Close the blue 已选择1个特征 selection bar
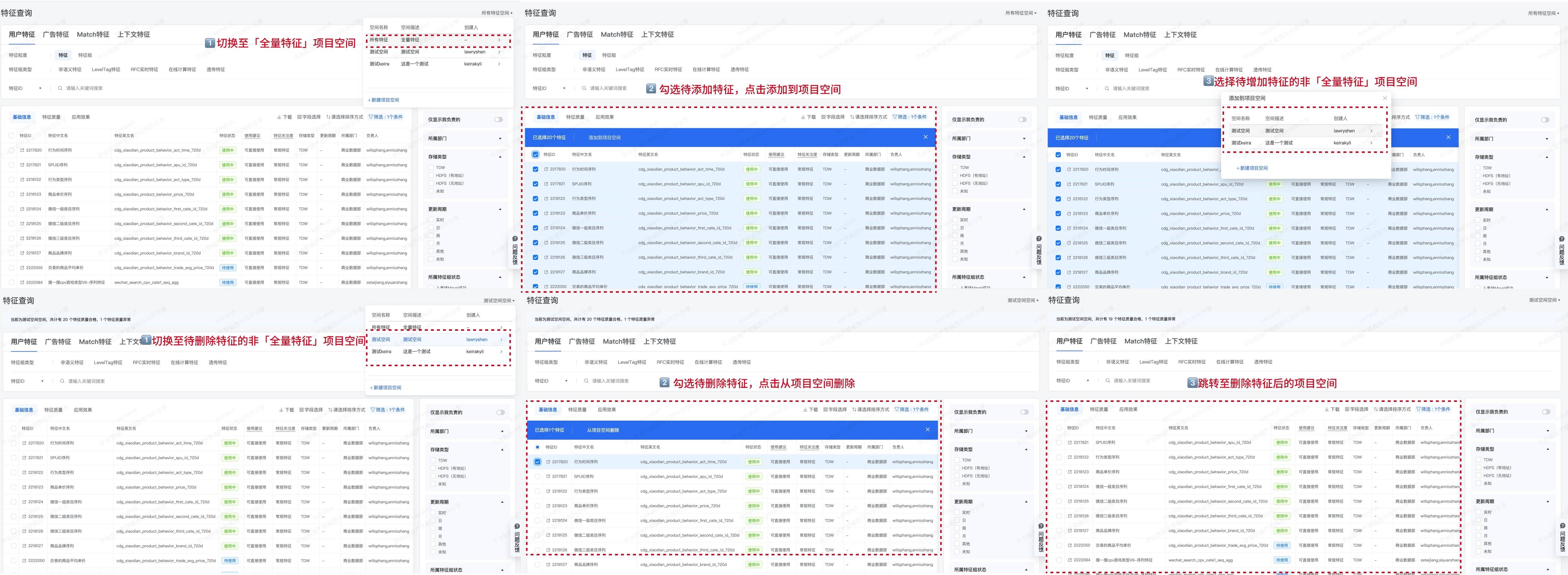The image size is (1568, 575). point(927,430)
